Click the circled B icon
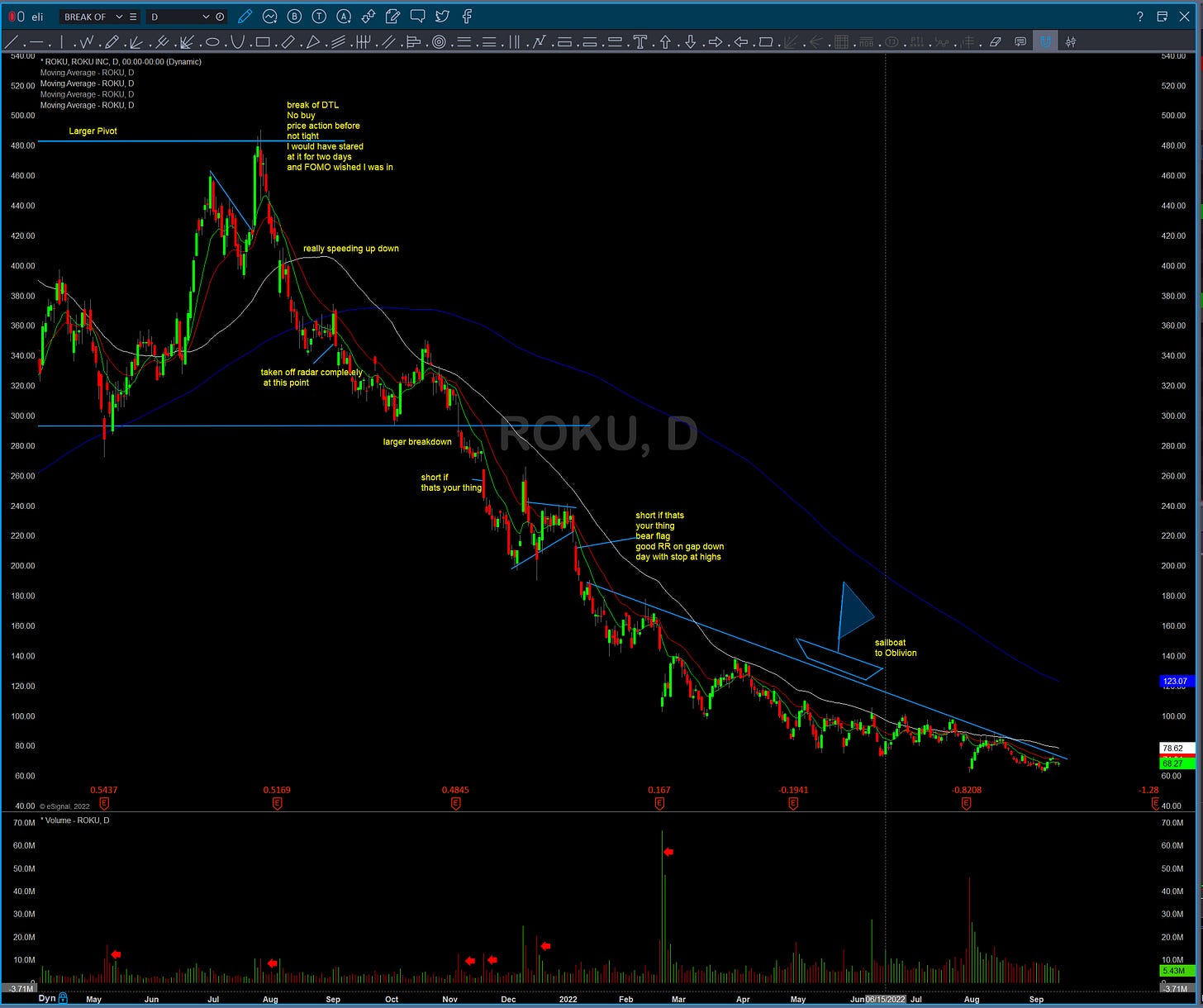This screenshot has width=1203, height=1008. [294, 16]
